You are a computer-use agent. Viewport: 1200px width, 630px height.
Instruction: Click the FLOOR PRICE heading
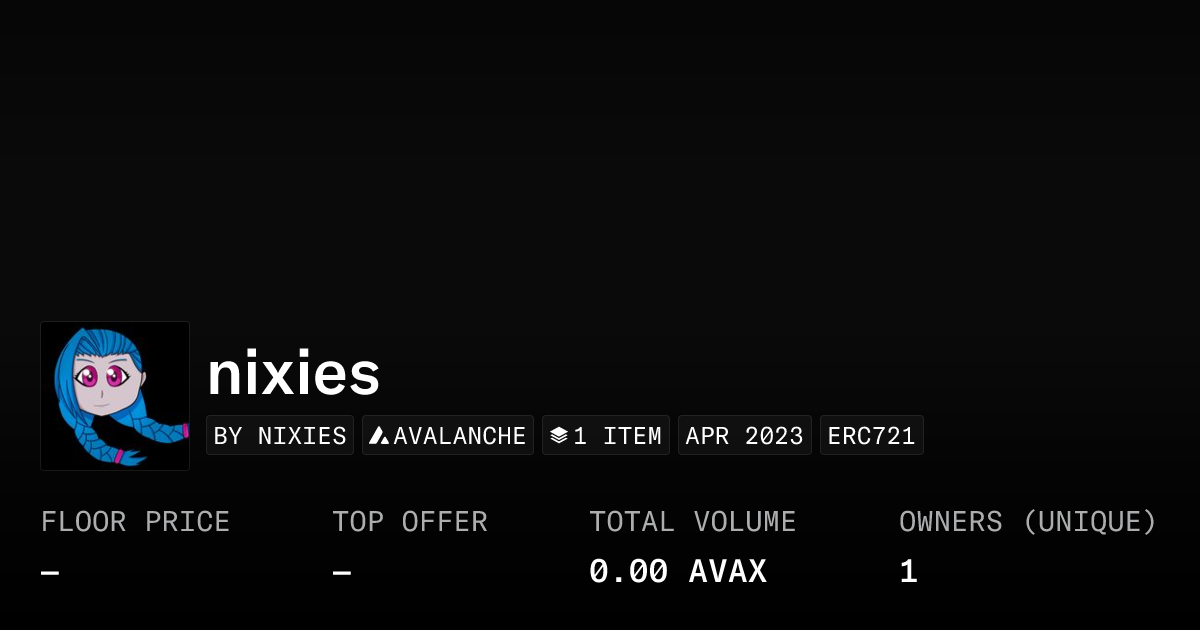[135, 522]
